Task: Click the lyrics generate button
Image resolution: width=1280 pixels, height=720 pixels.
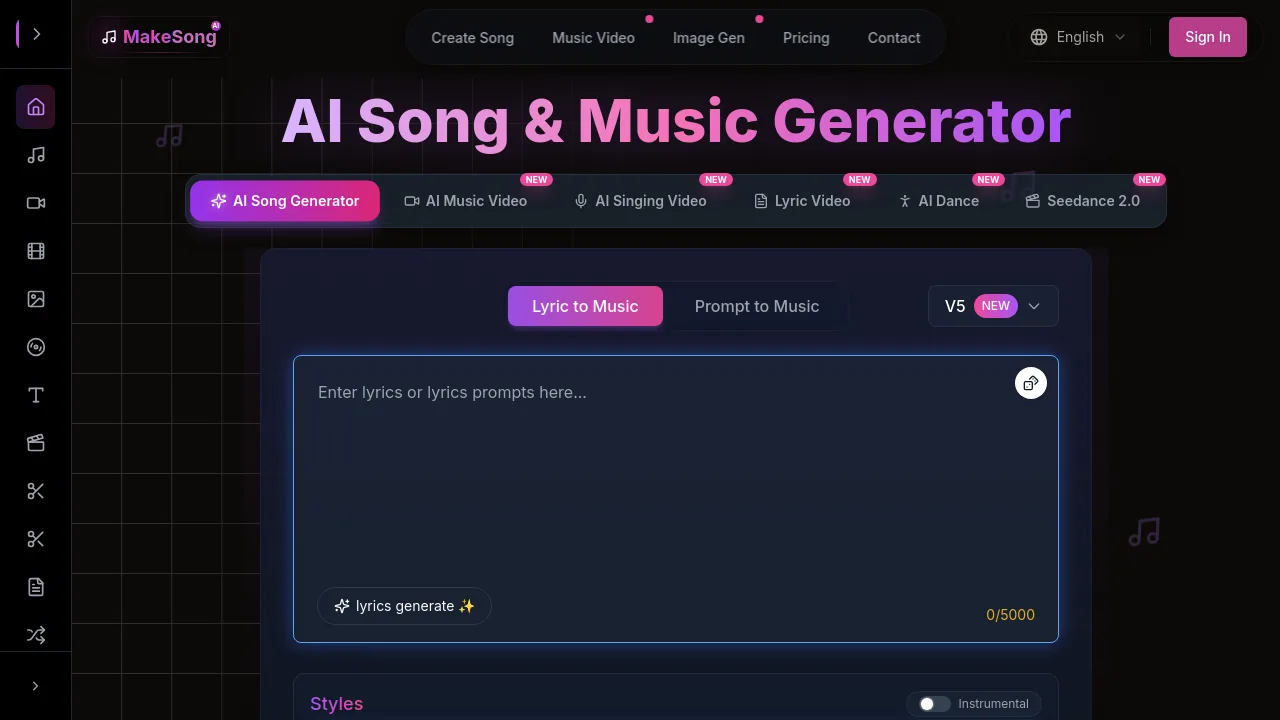Action: point(404,606)
